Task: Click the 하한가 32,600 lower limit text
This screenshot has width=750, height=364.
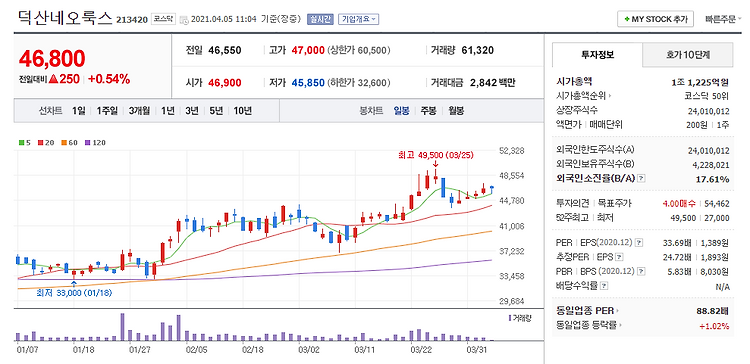Action: pos(360,83)
